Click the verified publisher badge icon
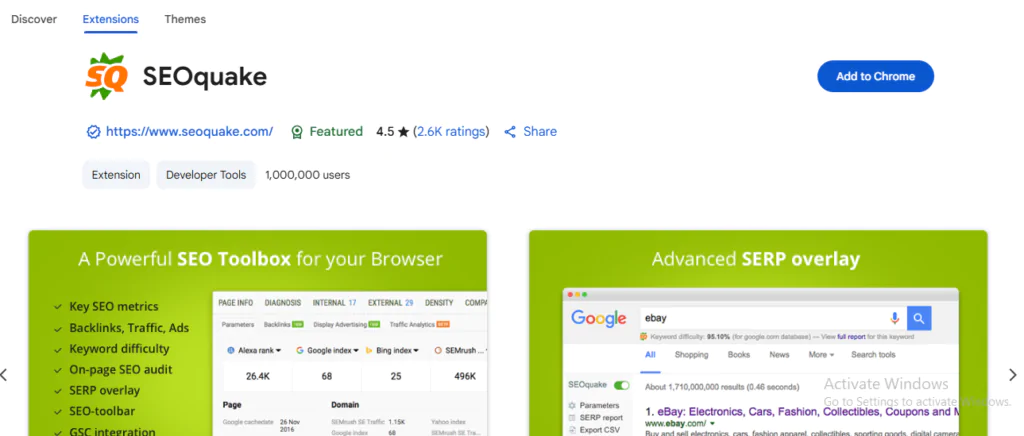The width and height of the screenshot is (1024, 436). (x=93, y=132)
